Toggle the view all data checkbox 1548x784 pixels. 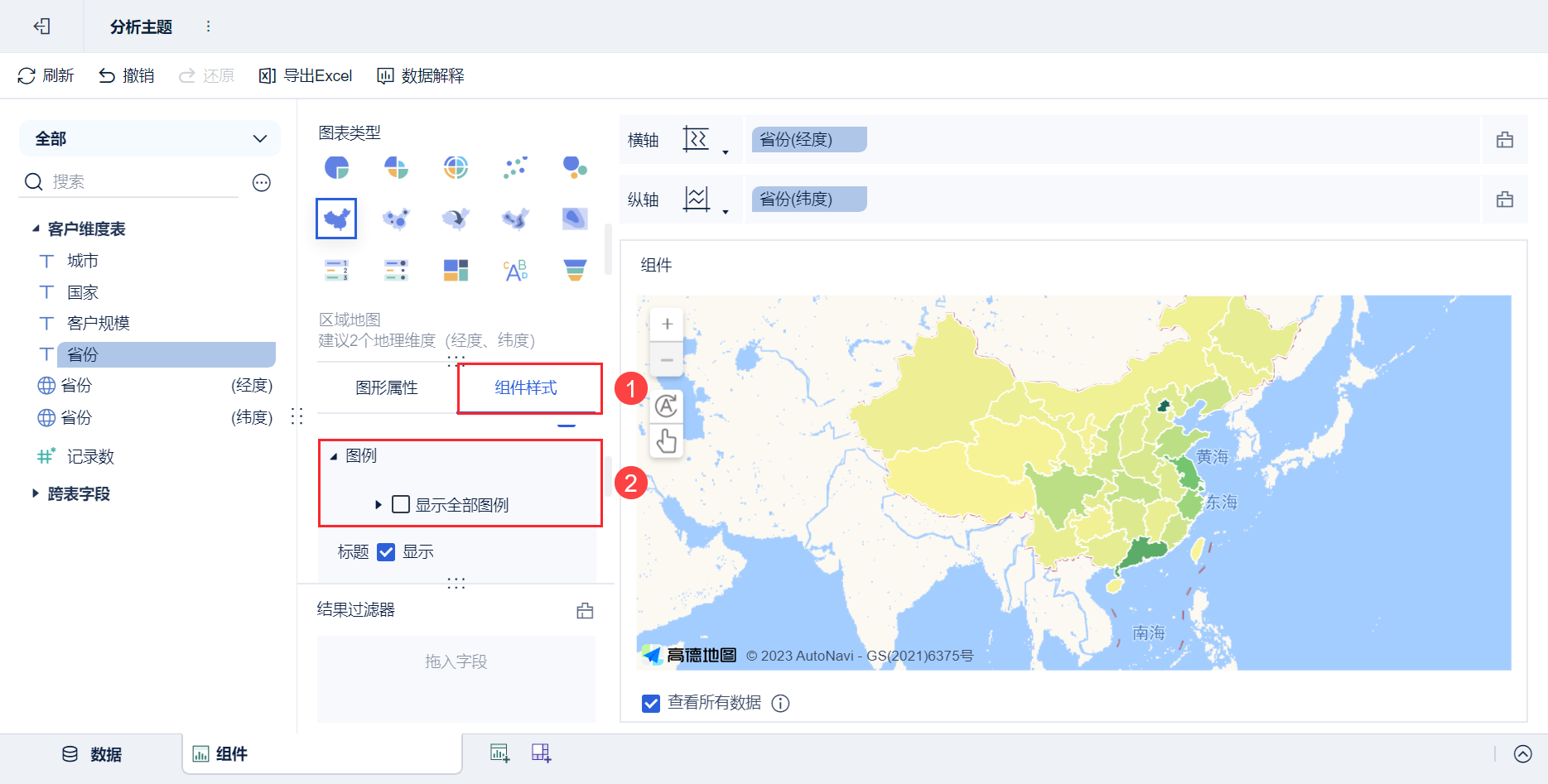pos(651,703)
